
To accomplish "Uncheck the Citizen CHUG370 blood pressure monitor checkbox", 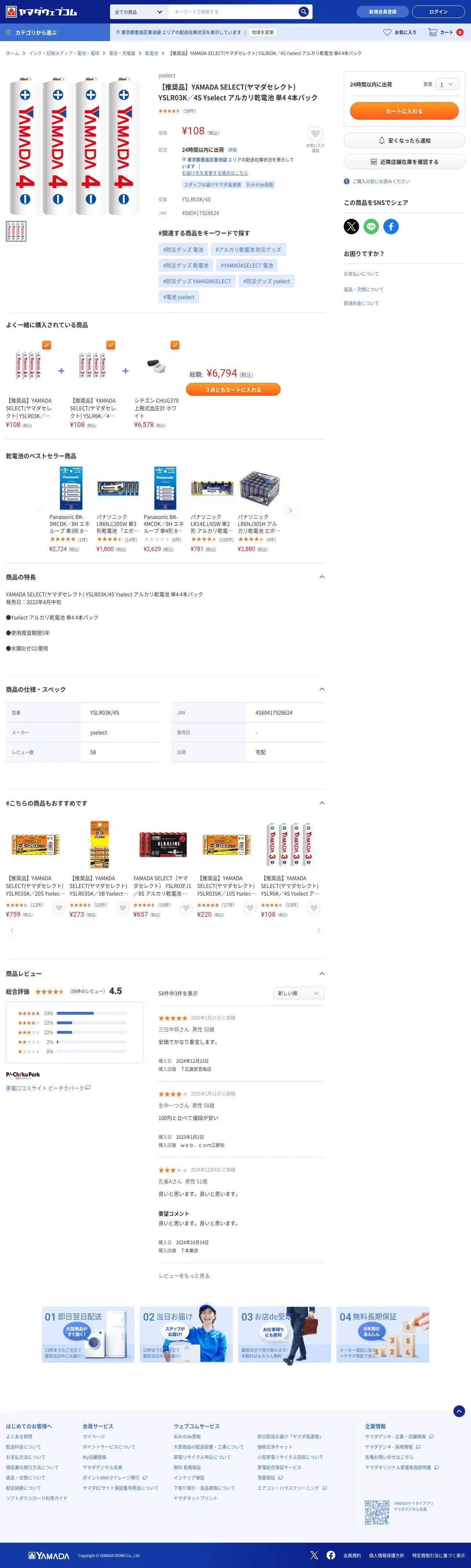I will (175, 345).
